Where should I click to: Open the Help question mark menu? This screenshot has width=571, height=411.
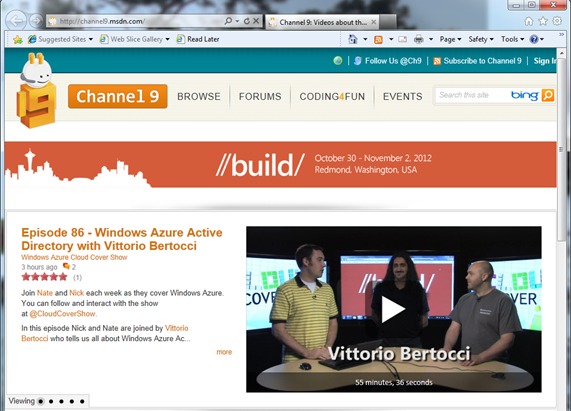(x=536, y=39)
